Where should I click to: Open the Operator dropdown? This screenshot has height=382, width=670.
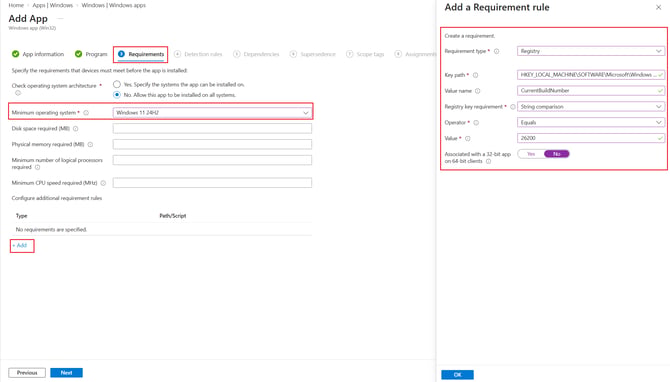(591, 122)
